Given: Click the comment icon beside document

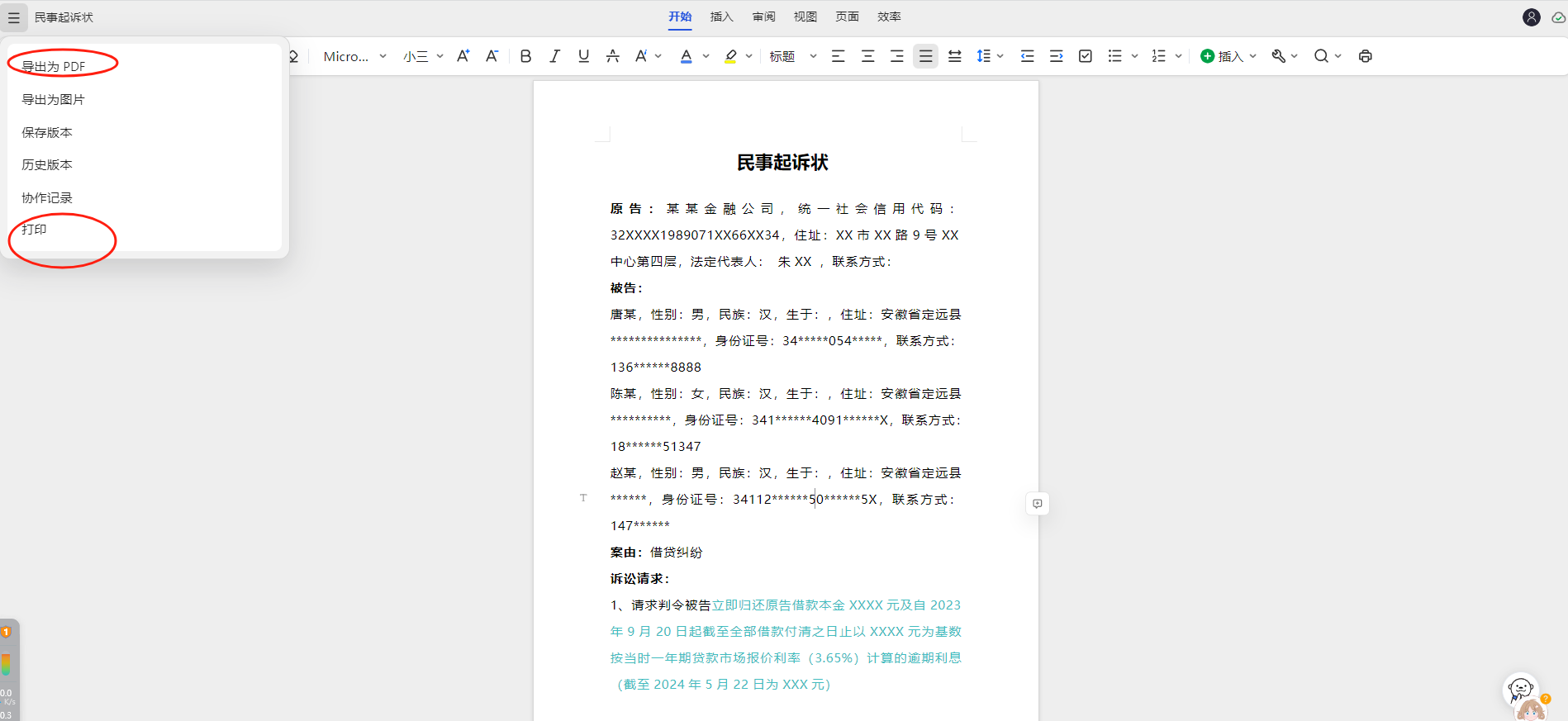Looking at the screenshot, I should click(1037, 503).
